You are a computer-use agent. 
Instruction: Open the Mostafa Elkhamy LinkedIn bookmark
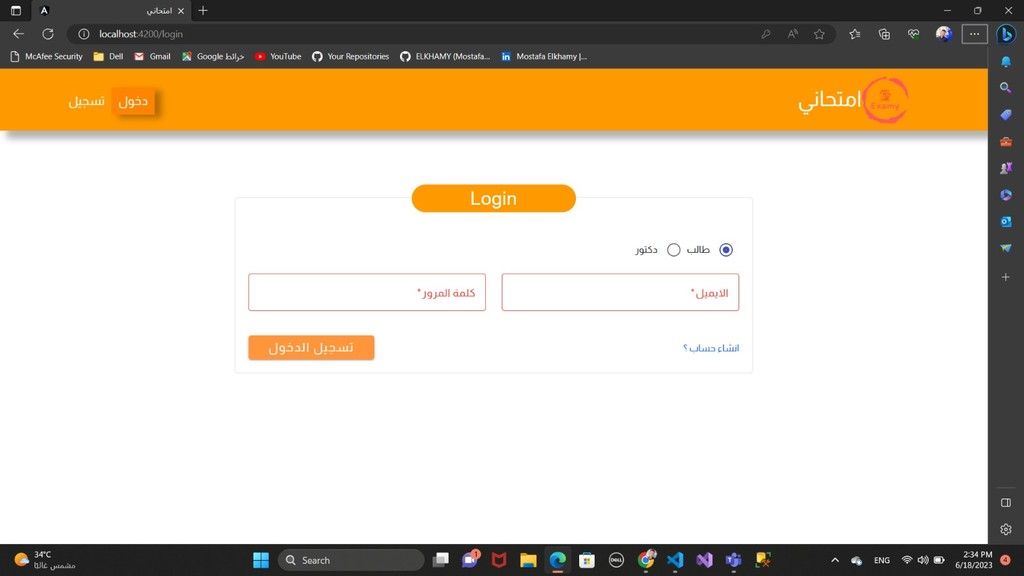[x=544, y=56]
